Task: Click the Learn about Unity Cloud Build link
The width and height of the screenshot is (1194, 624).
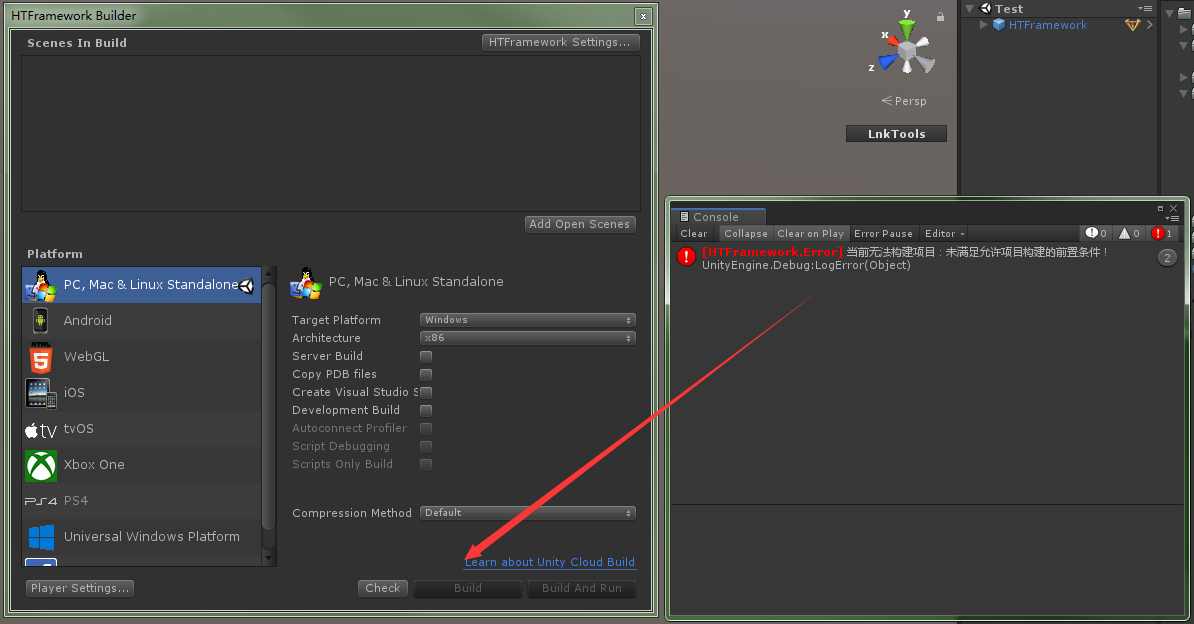Action: click(549, 562)
